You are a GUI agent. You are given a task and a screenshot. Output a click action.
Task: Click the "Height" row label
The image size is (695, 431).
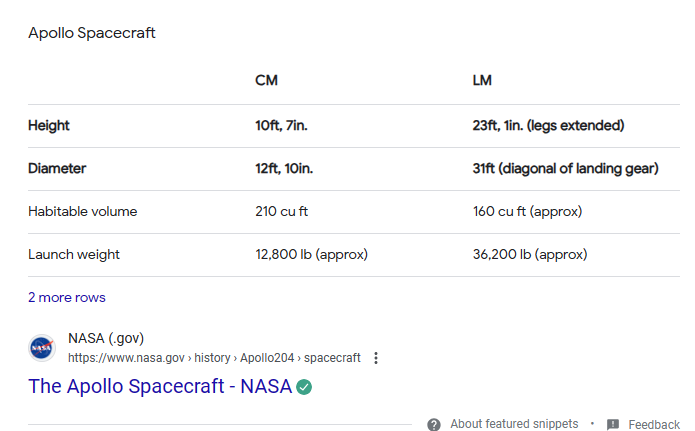click(49, 126)
